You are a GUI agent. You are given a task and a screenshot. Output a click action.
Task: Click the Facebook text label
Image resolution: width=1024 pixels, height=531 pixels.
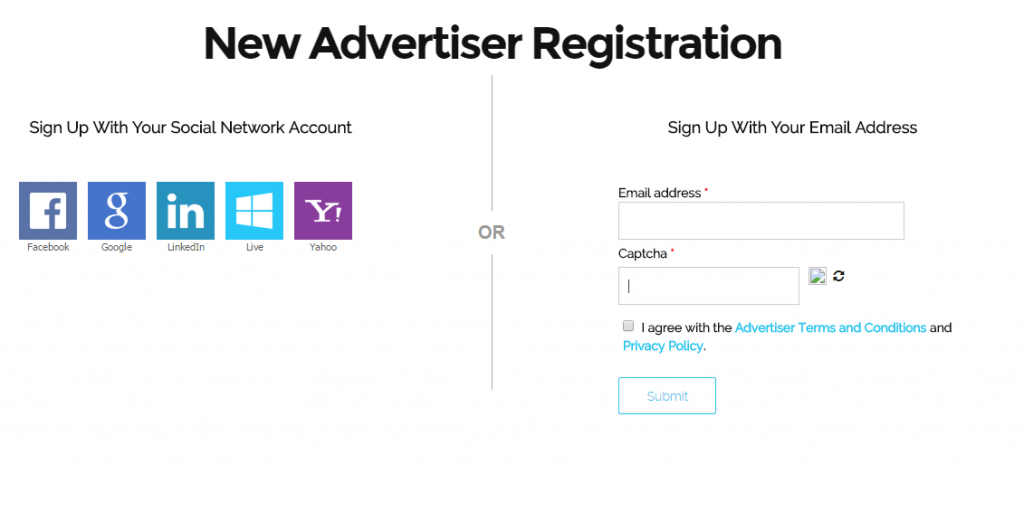tap(48, 247)
